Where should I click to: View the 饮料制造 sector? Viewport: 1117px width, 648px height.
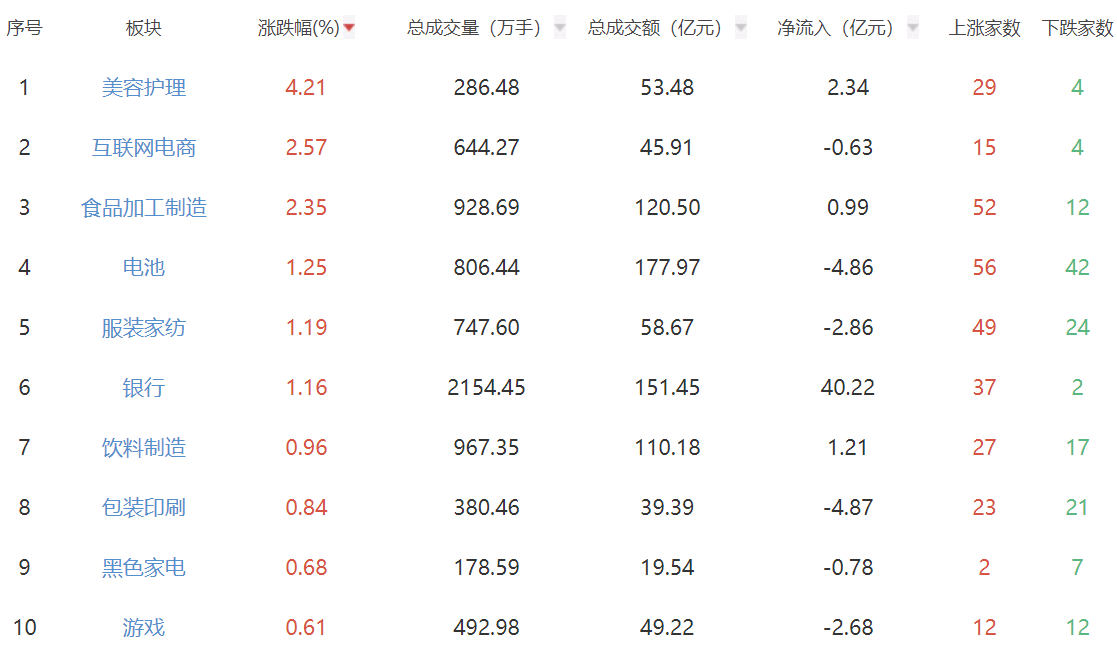(144, 448)
